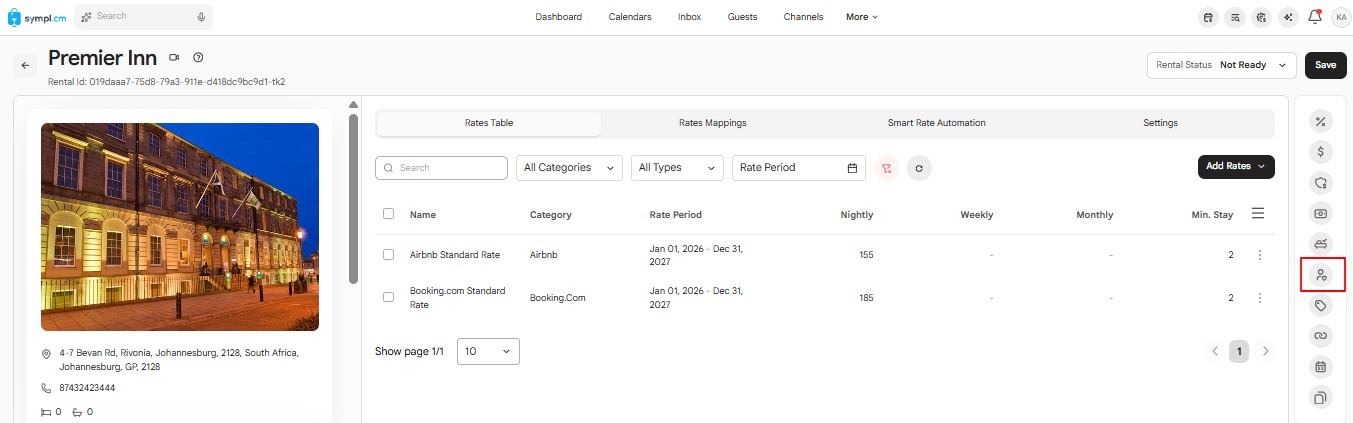The width and height of the screenshot is (1353, 423).
Task: Click the microphone icon in global search
Action: [202, 17]
